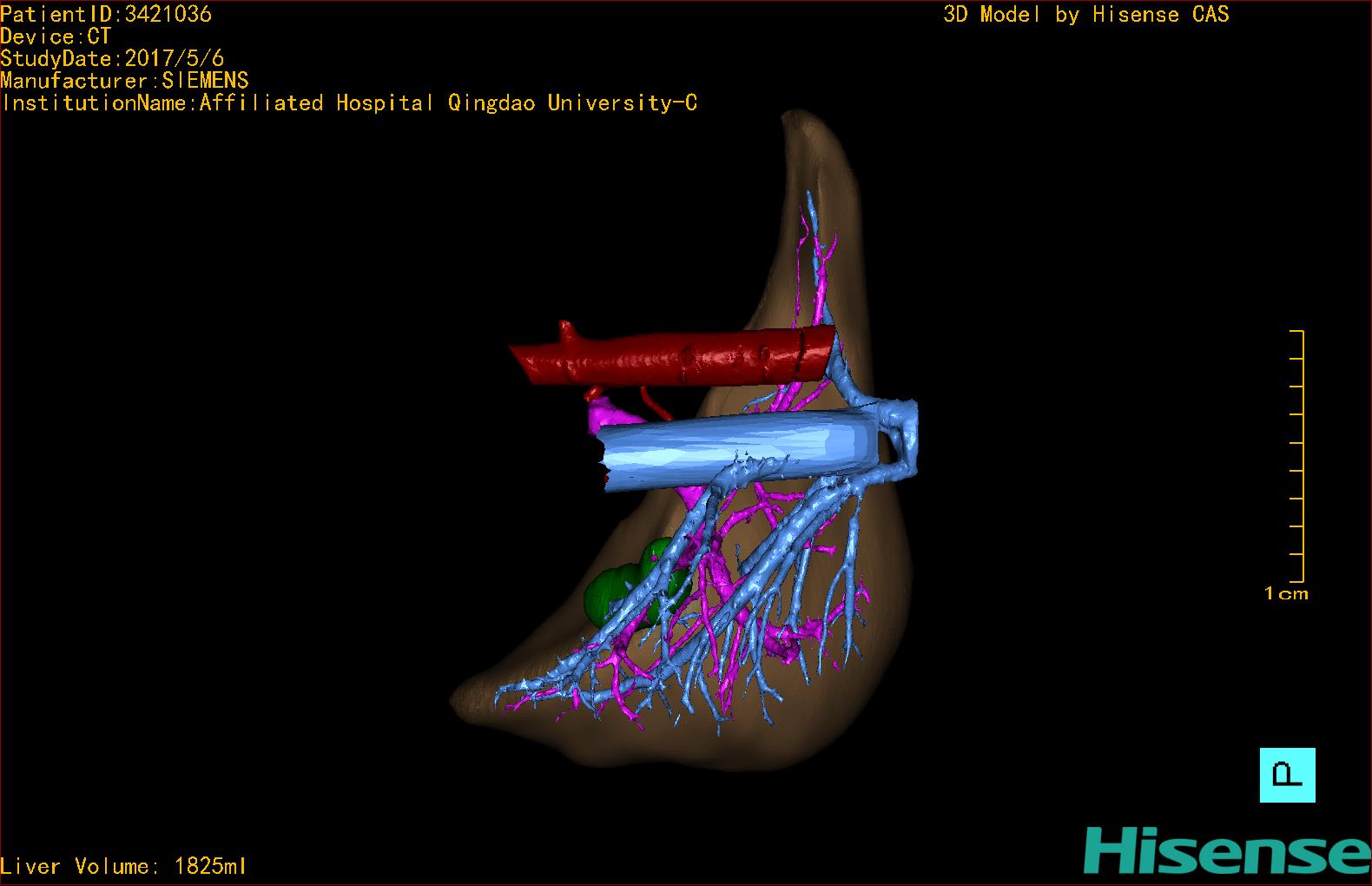Click the vertical scale ruler

tap(1297, 456)
